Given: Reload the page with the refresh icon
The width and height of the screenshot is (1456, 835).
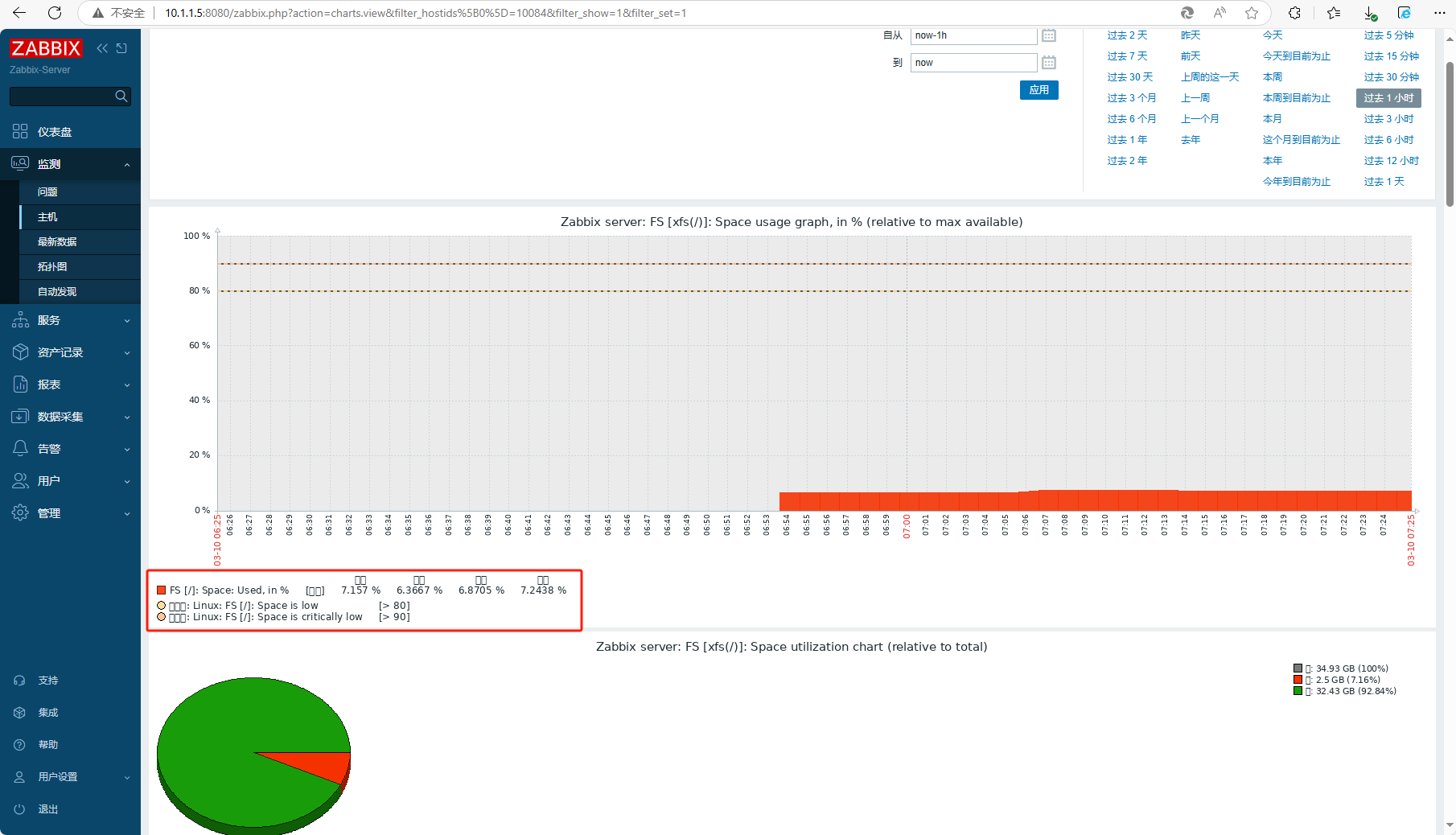Looking at the screenshot, I should 55,13.
